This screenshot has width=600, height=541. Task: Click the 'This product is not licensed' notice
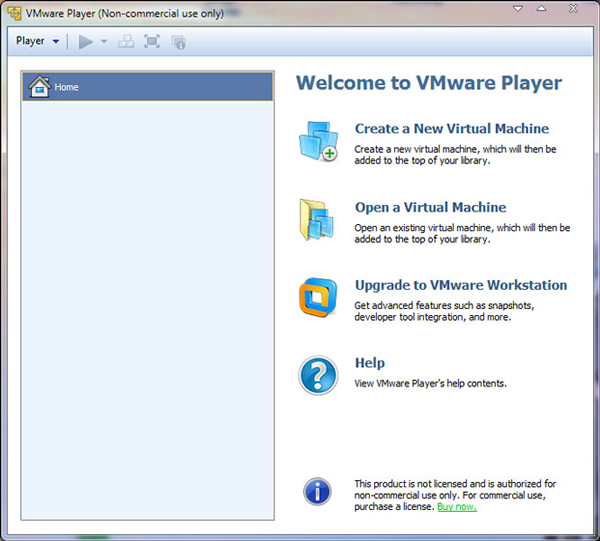coord(455,495)
